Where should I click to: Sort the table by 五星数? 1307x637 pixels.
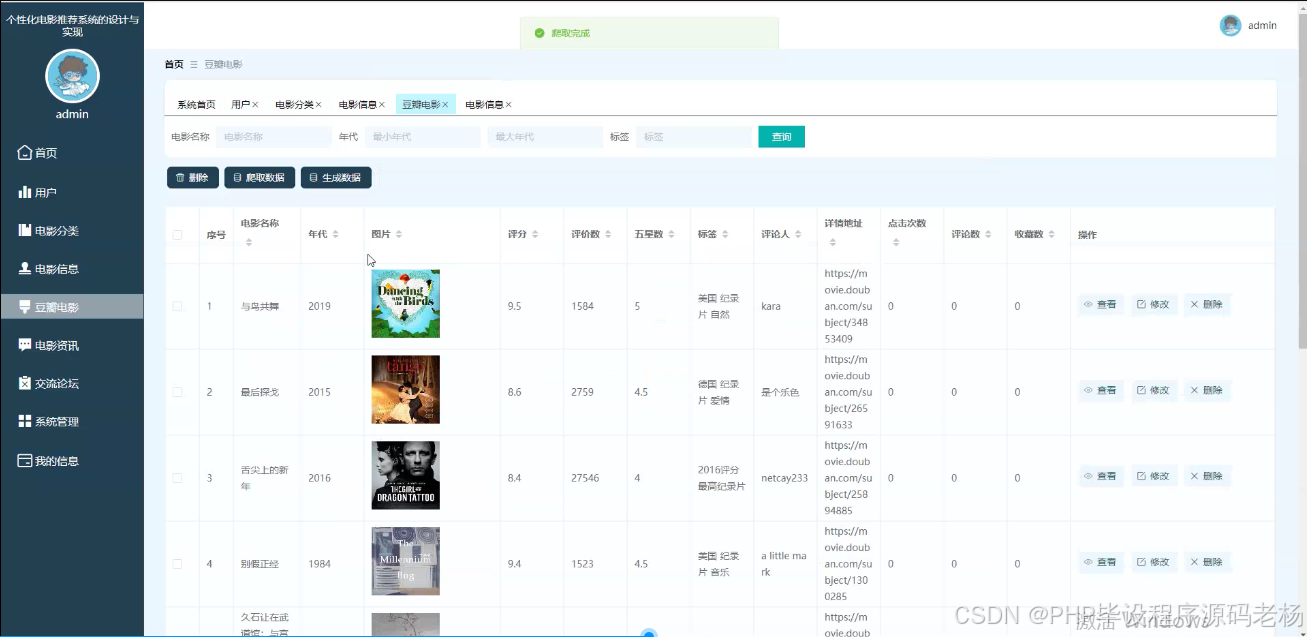tap(671, 234)
